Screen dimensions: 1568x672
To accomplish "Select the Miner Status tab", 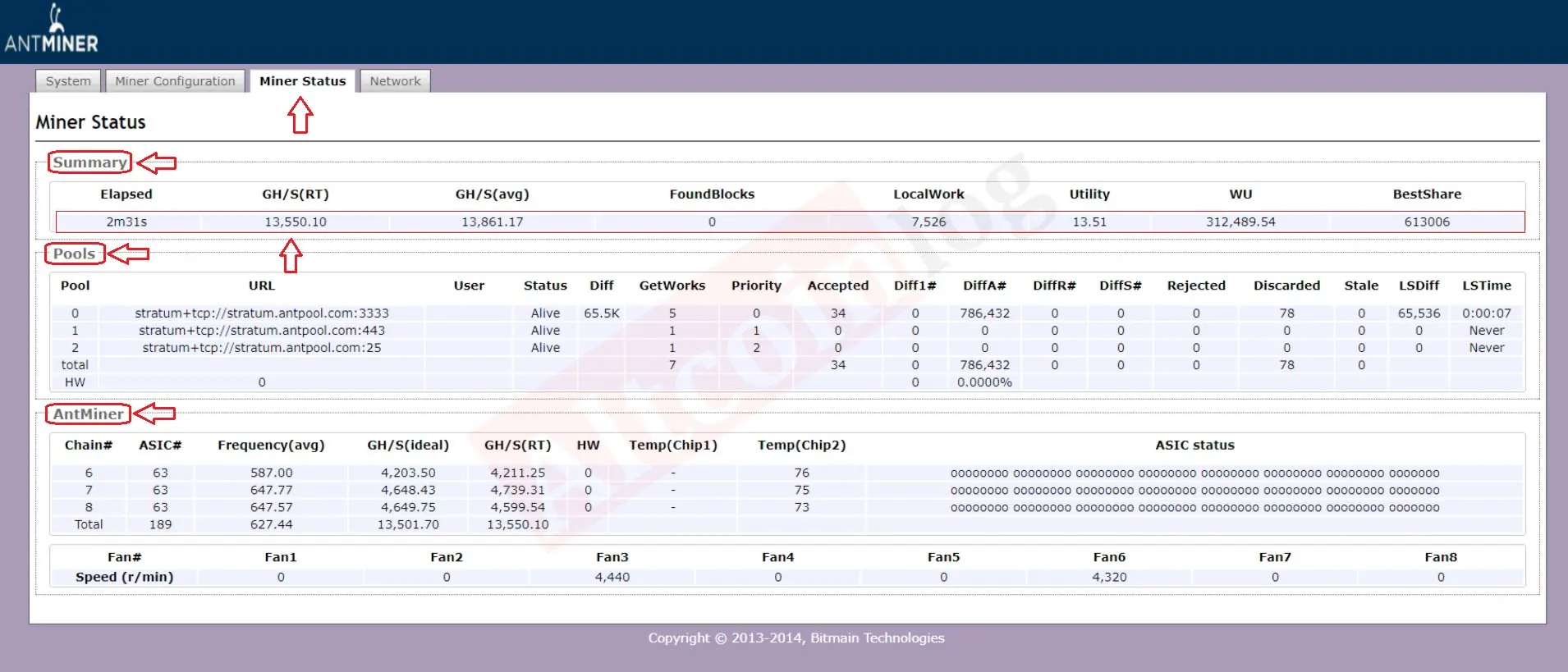I will coord(302,81).
